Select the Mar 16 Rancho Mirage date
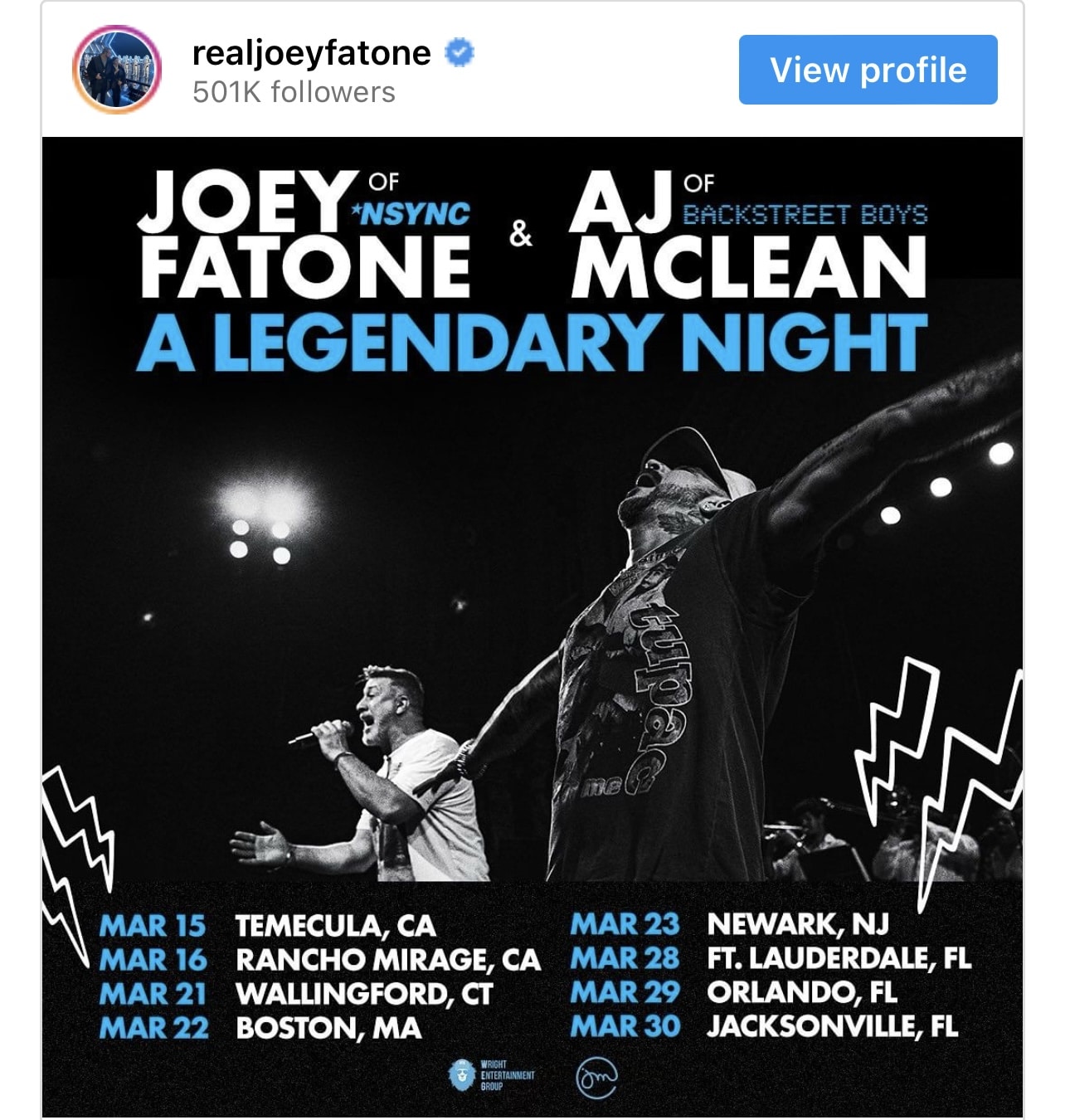This screenshot has width=1070, height=1120. [x=320, y=960]
